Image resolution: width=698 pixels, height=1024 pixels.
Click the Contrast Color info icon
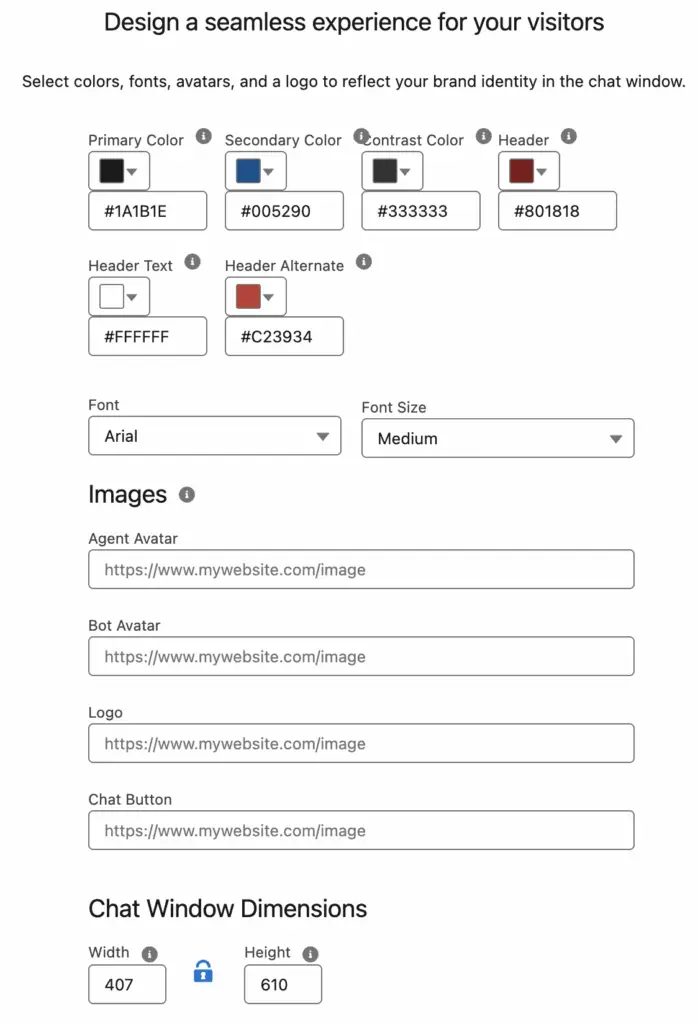pos(483,136)
